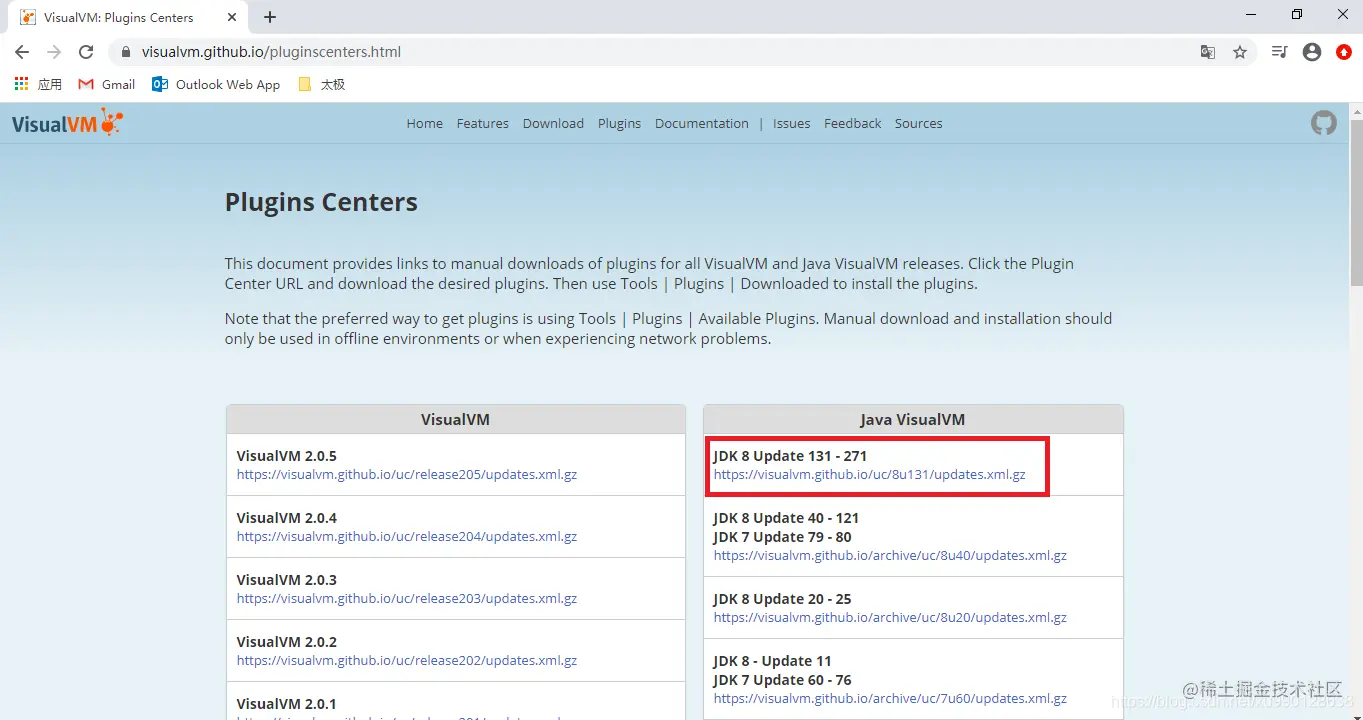
Task: Go to Home in the navigation
Action: click(424, 123)
